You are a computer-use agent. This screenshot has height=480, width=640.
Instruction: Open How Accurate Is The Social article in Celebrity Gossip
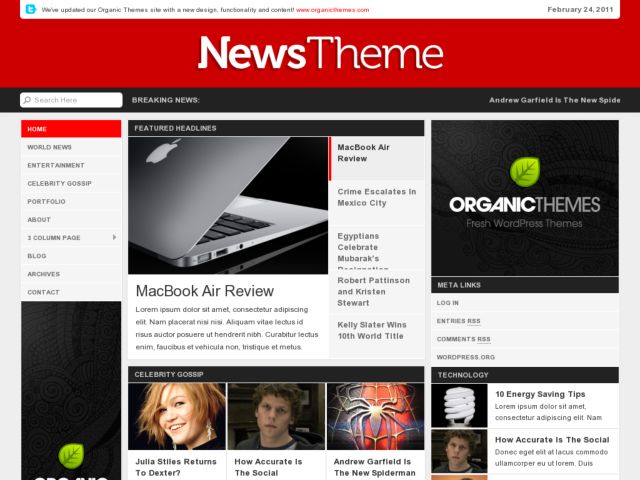coord(268,467)
